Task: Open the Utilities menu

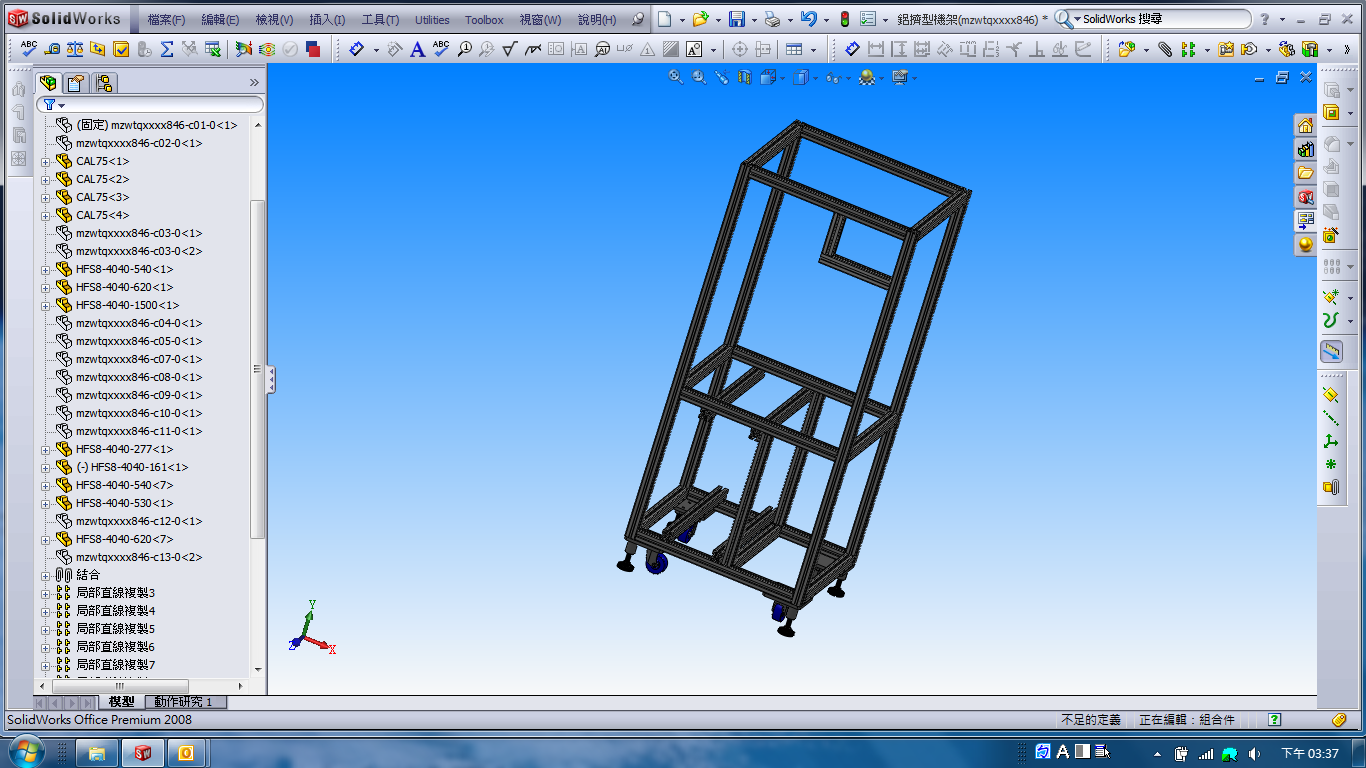Action: [x=432, y=20]
